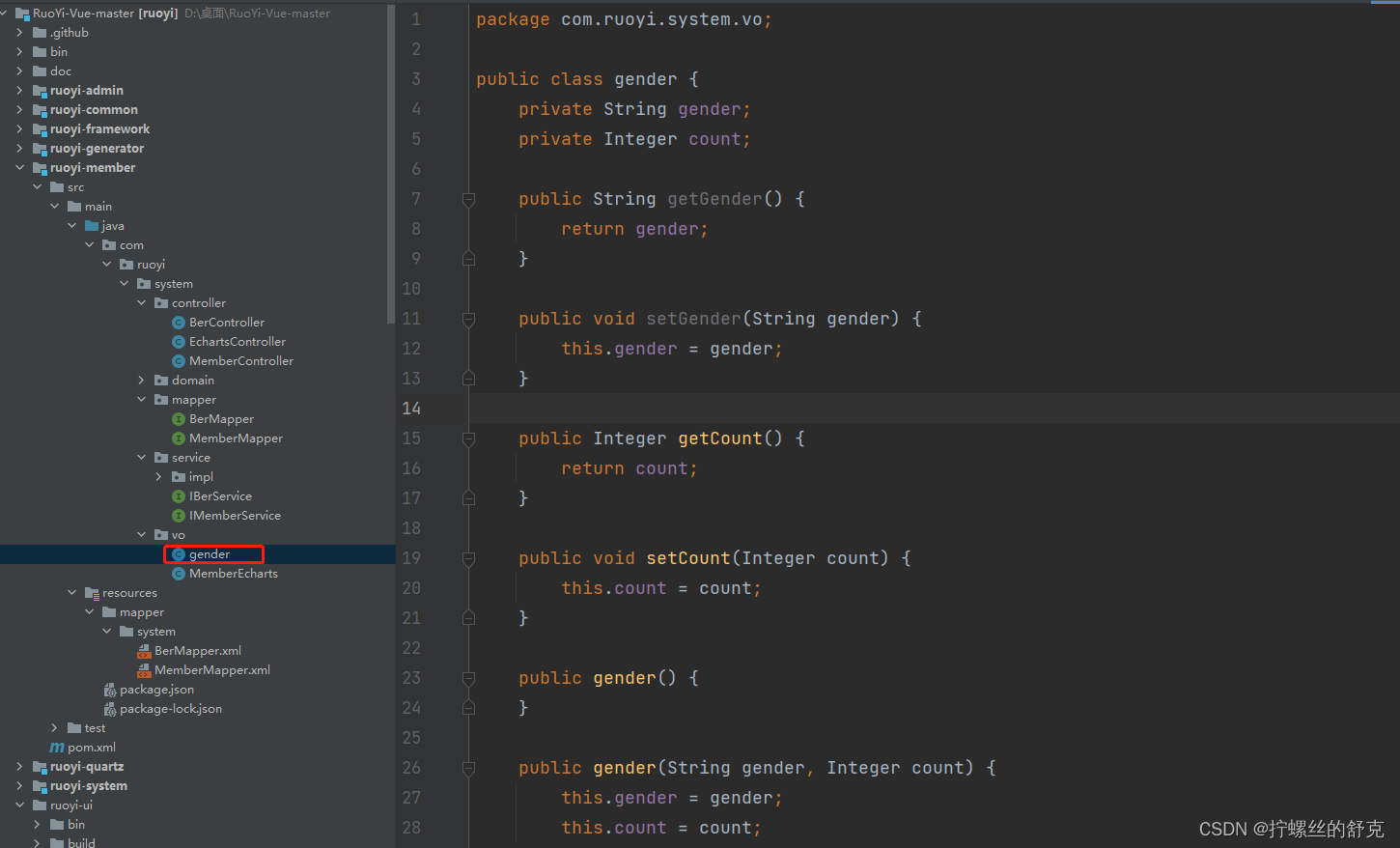Click the ruoyi-admin module folder icon

click(x=40, y=91)
